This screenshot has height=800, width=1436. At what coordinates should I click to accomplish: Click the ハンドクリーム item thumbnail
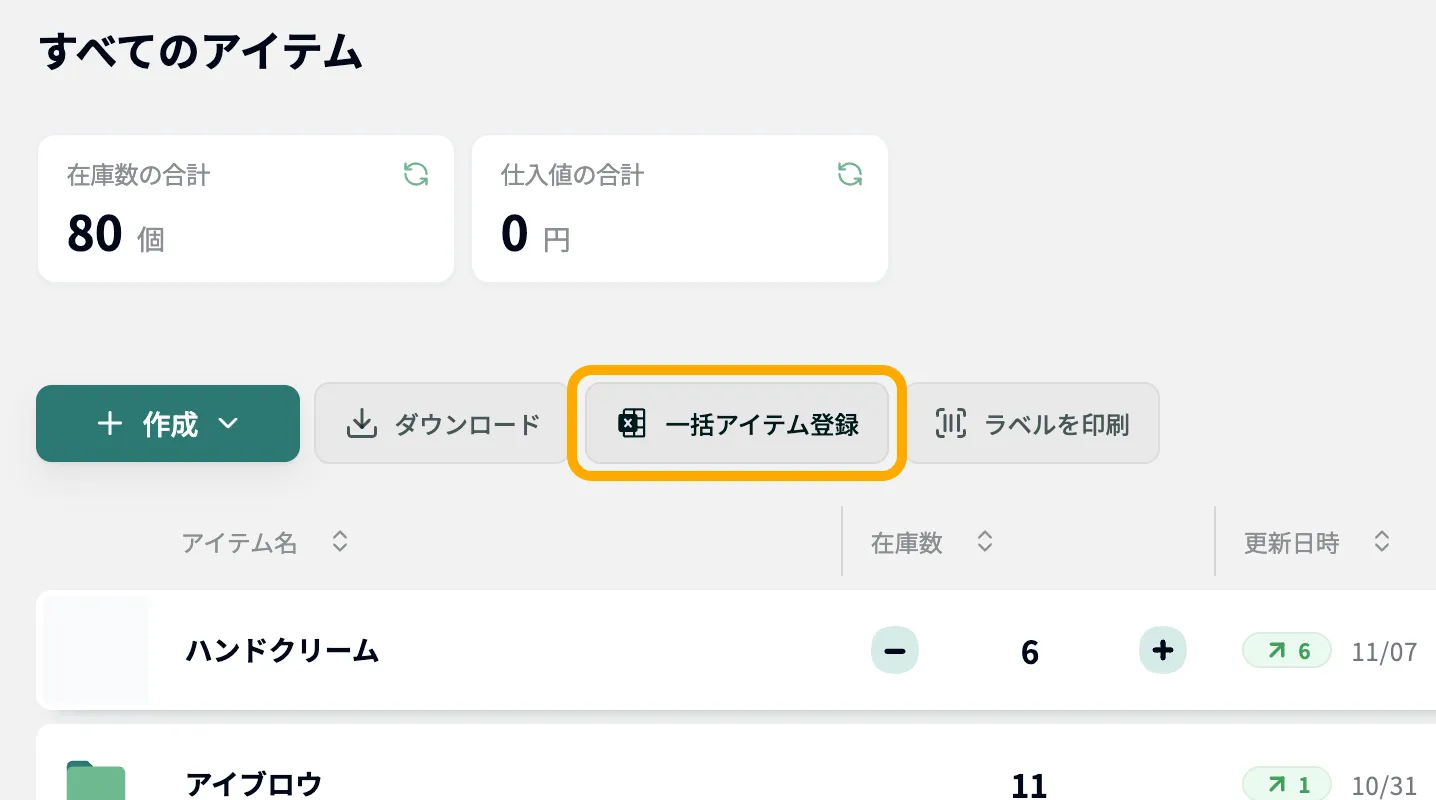tap(95, 650)
